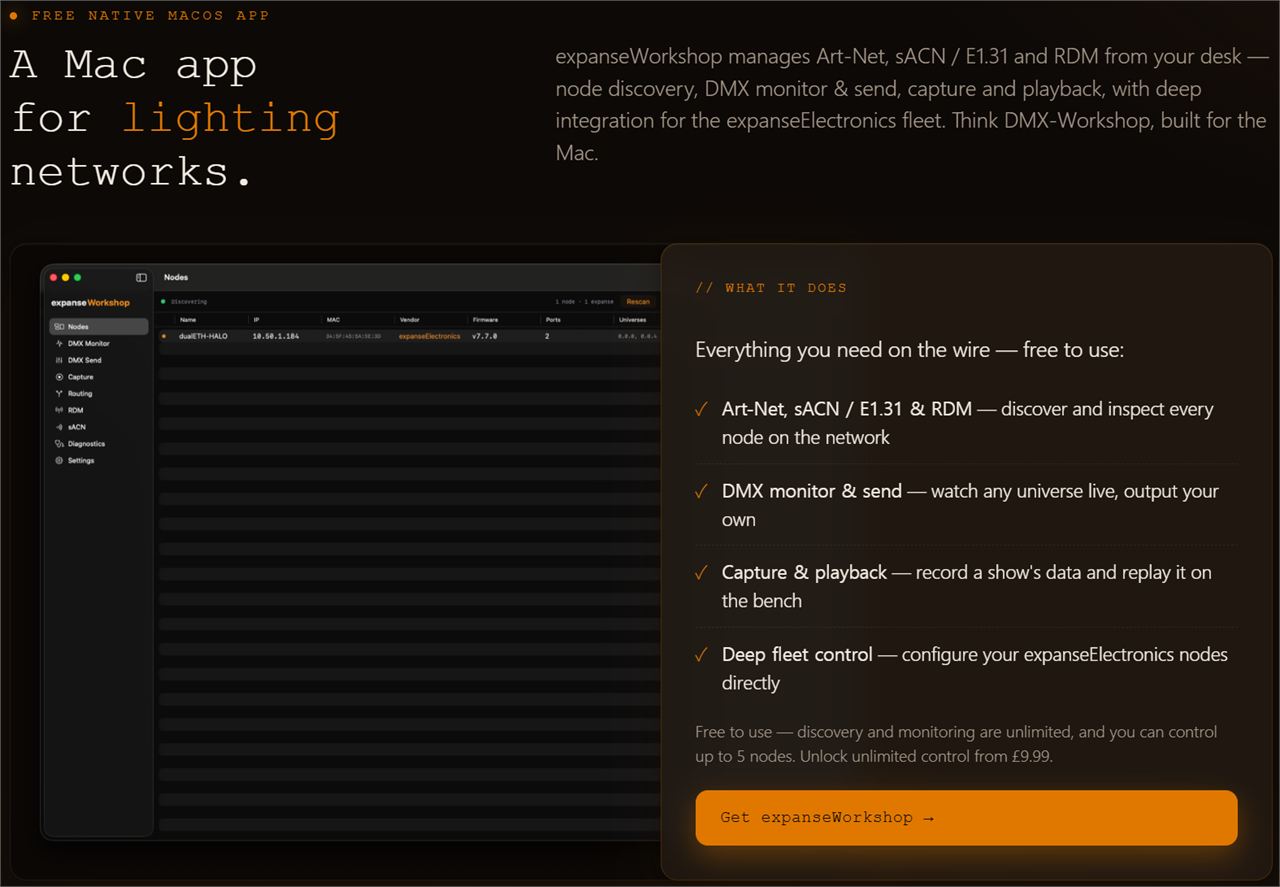Click the Nodes sidebar icon
This screenshot has height=887, width=1280.
(59, 327)
